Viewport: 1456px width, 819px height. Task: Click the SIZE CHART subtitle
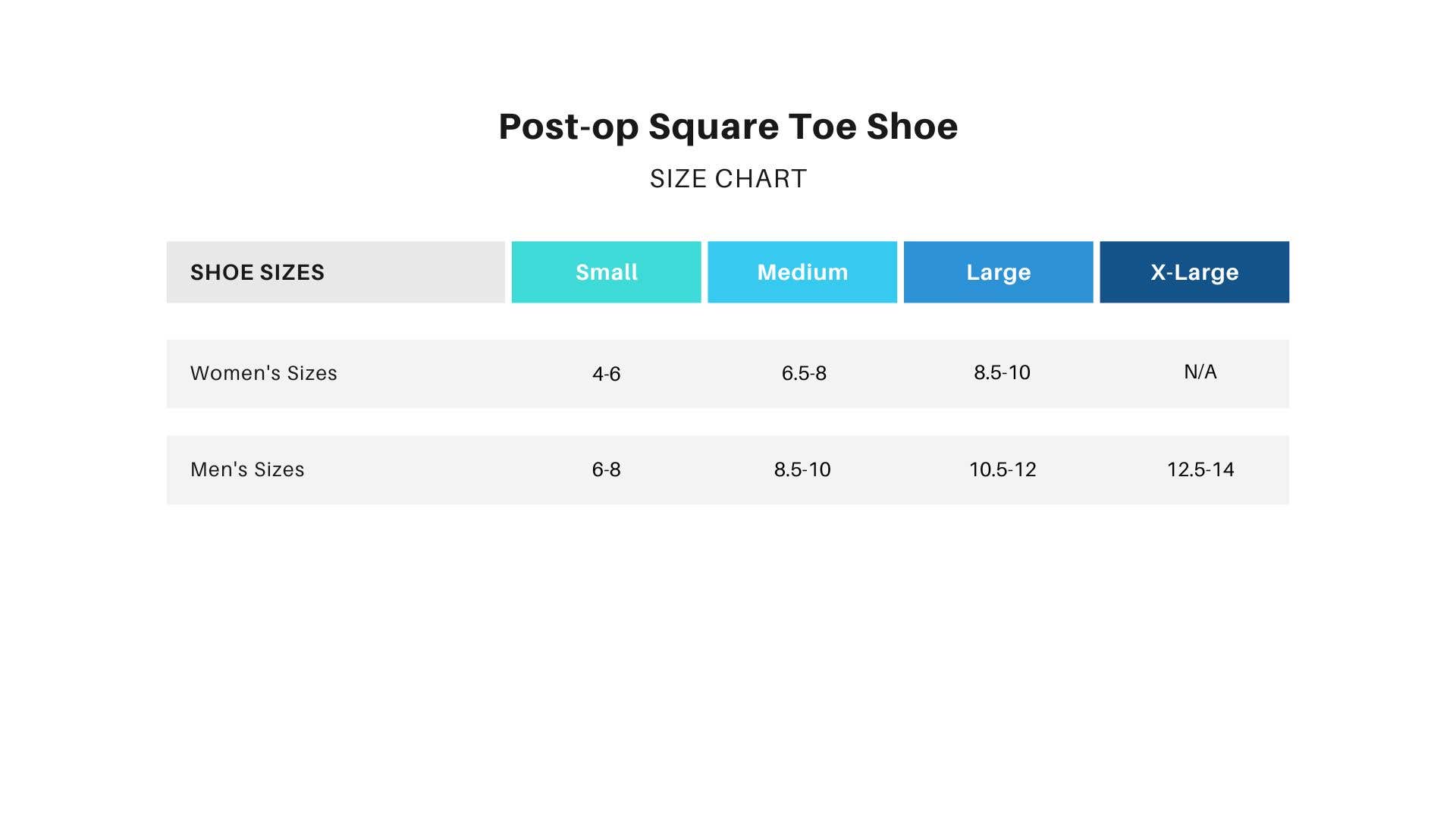tap(728, 179)
